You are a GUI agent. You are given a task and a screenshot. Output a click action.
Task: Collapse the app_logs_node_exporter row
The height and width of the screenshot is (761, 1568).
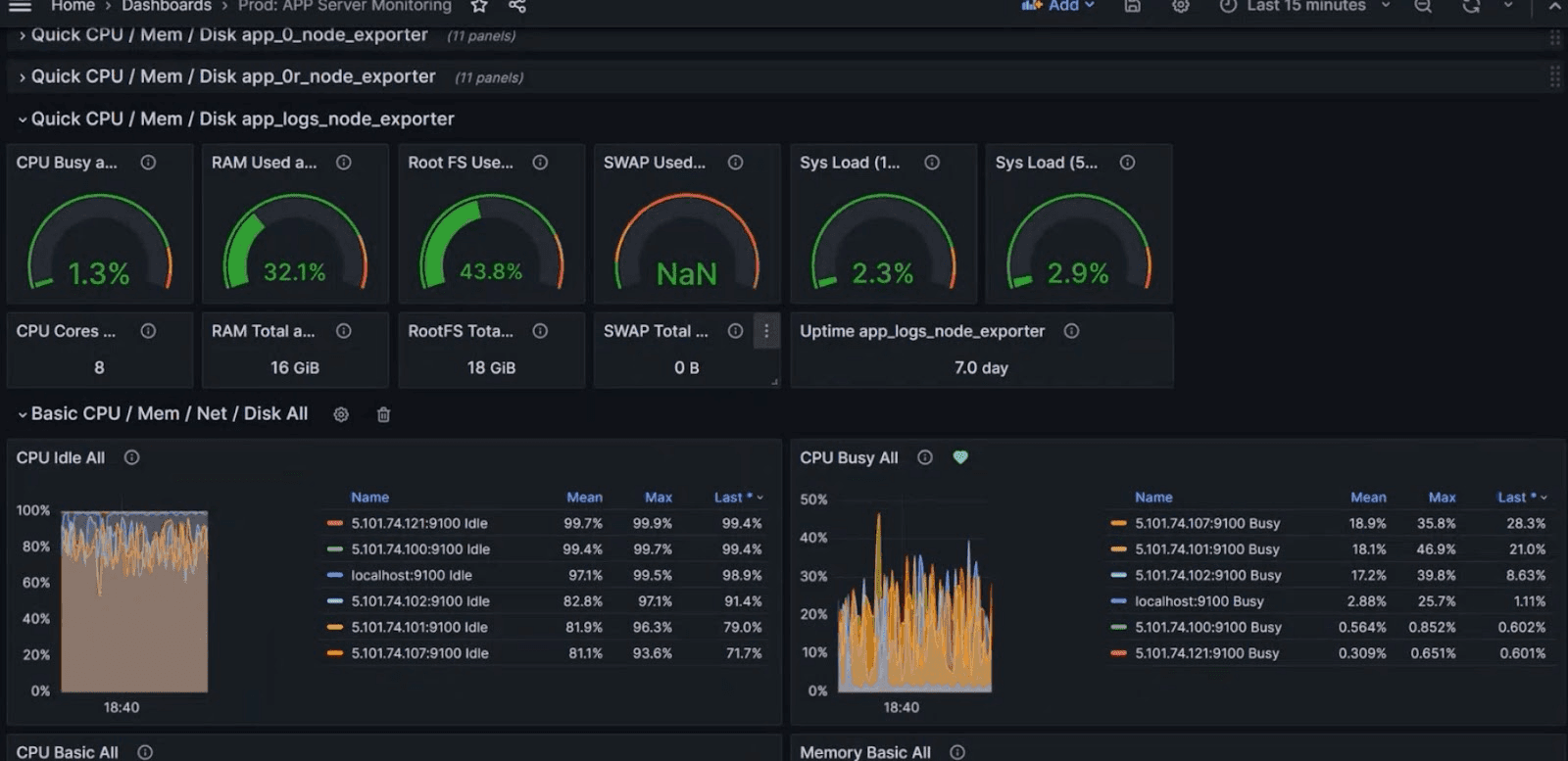[x=242, y=119]
